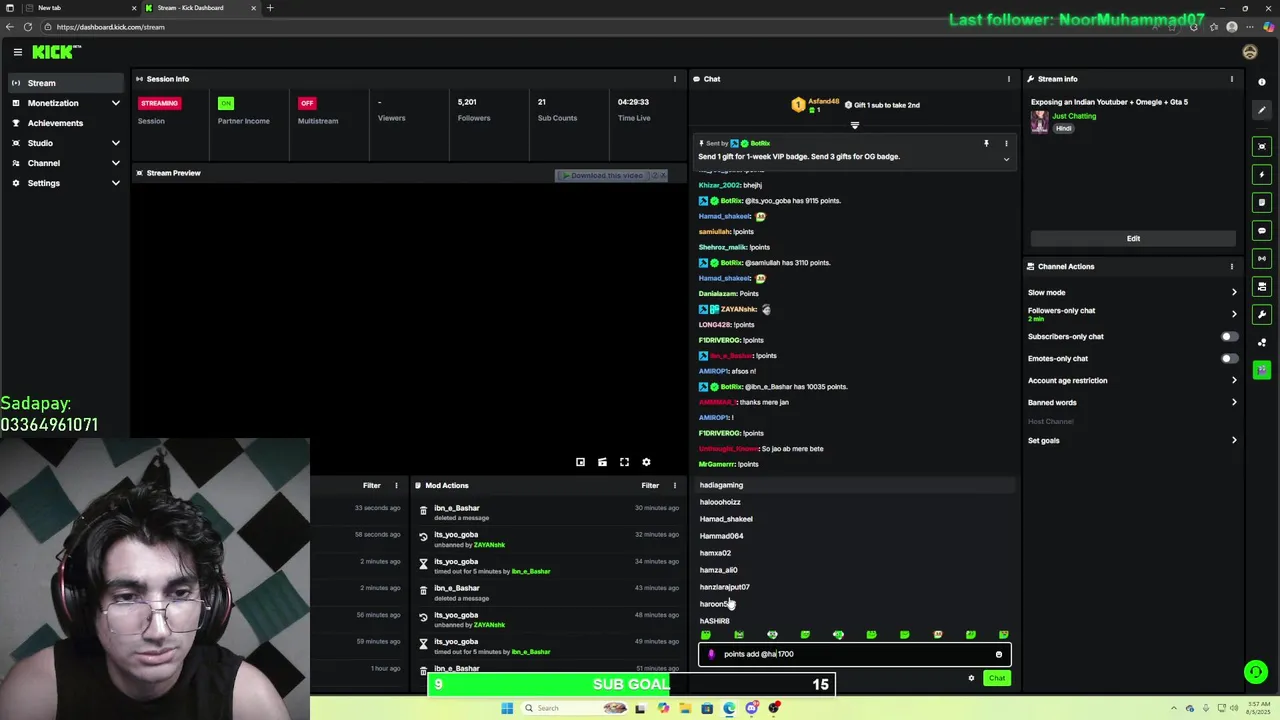Open the Slow mode settings
Viewport: 1280px width, 720px height.
click(x=1132, y=292)
